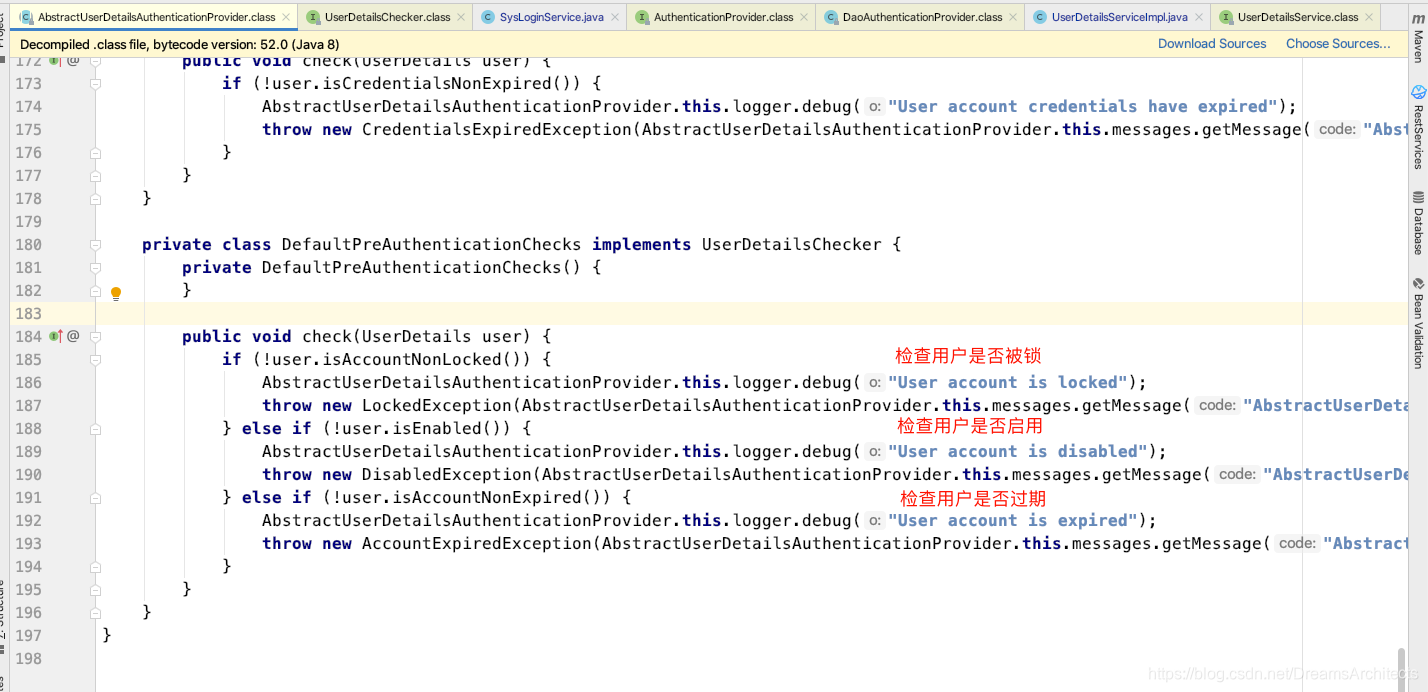Fold the constructor at line 181

[x=96, y=268]
